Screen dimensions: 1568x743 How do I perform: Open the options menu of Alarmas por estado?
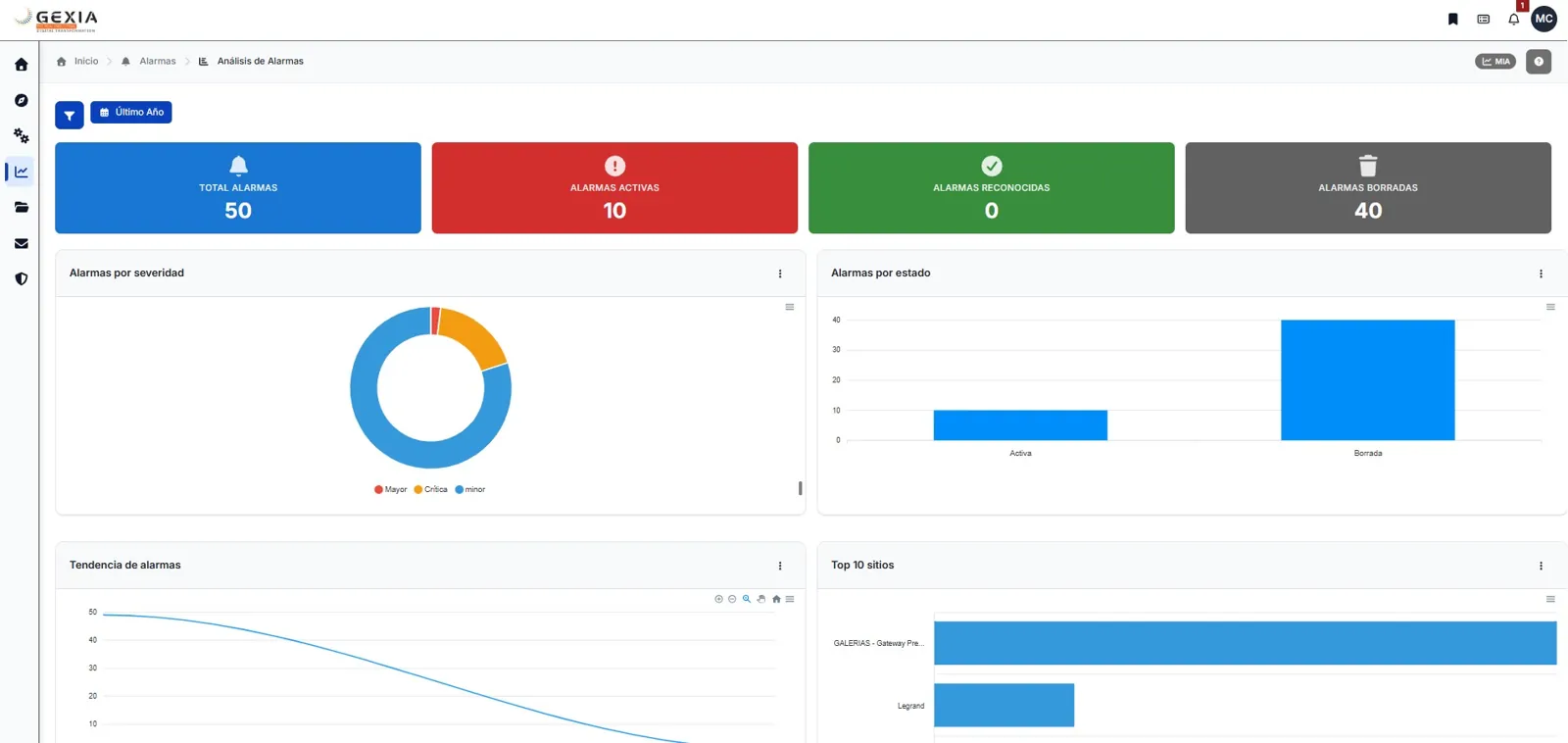[x=1541, y=273]
